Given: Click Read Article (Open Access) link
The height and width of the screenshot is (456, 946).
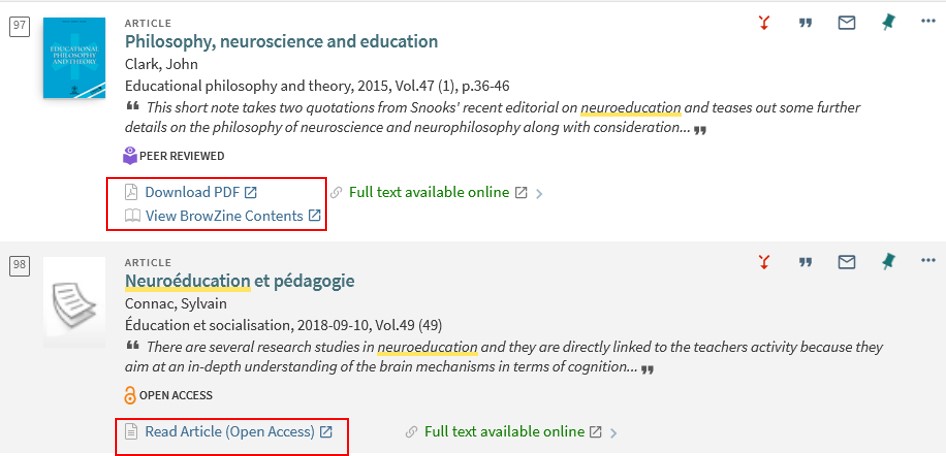Looking at the screenshot, I should 229,432.
